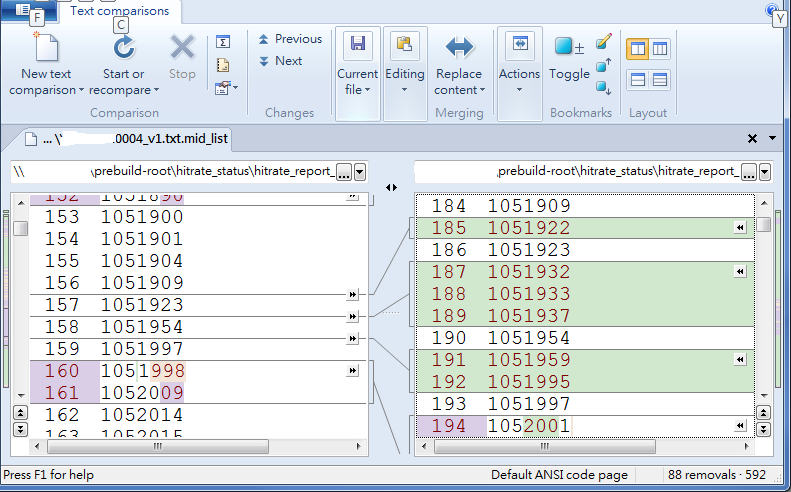Screen dimensions: 791x492
Task: Switch to Text comparisons ribbon tab
Action: (120, 11)
